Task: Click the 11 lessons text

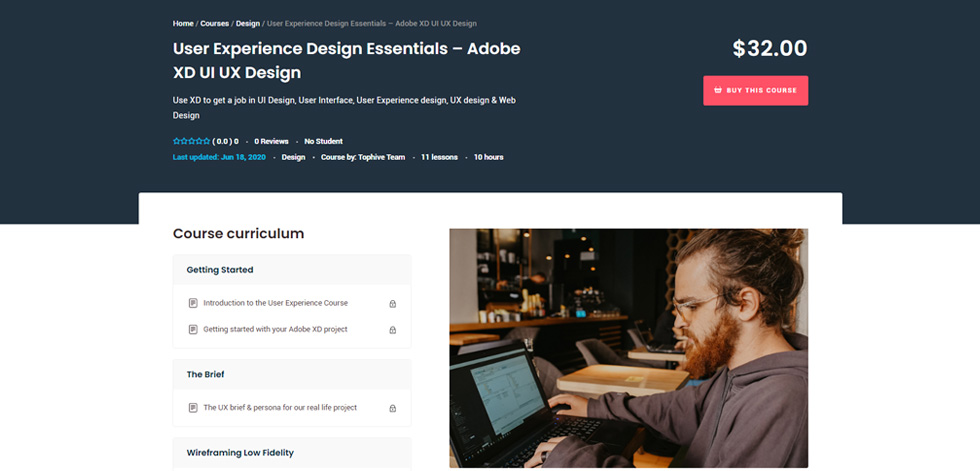Action: [x=439, y=157]
